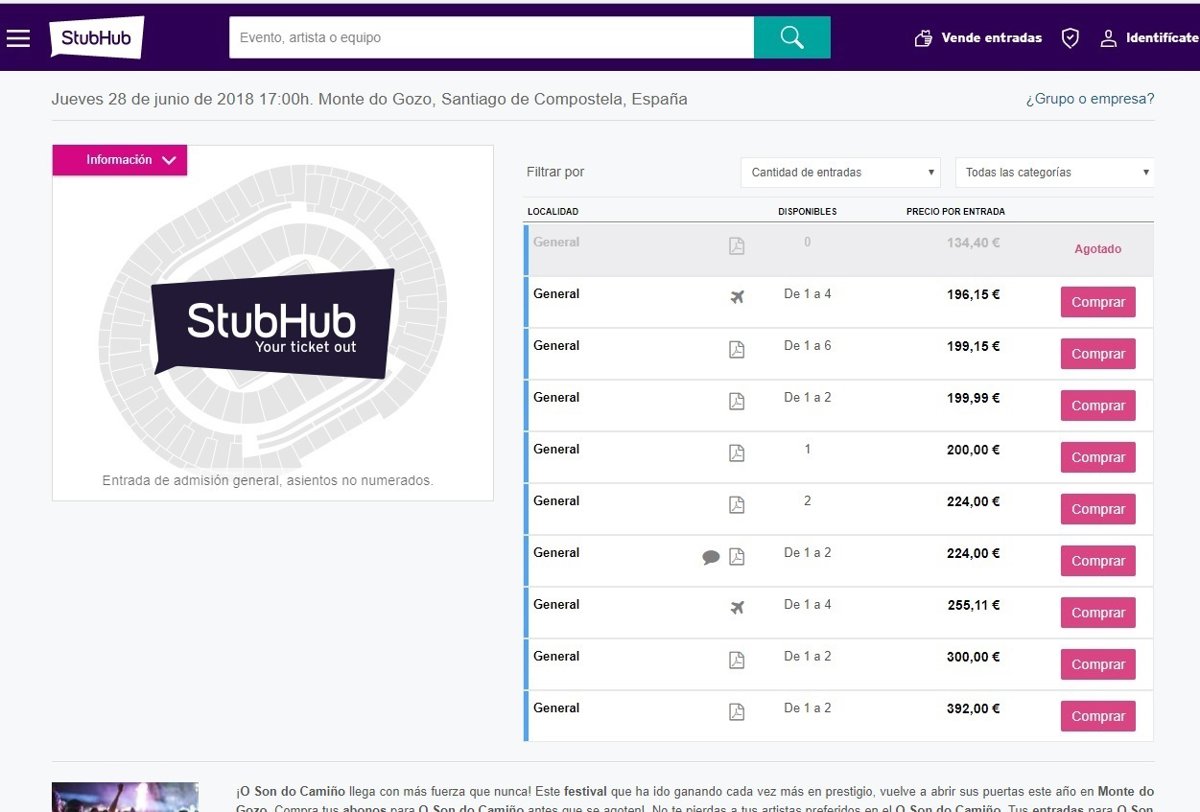Click Comprar for the 200,00 € ticket
The width and height of the screenshot is (1200, 812).
point(1097,457)
